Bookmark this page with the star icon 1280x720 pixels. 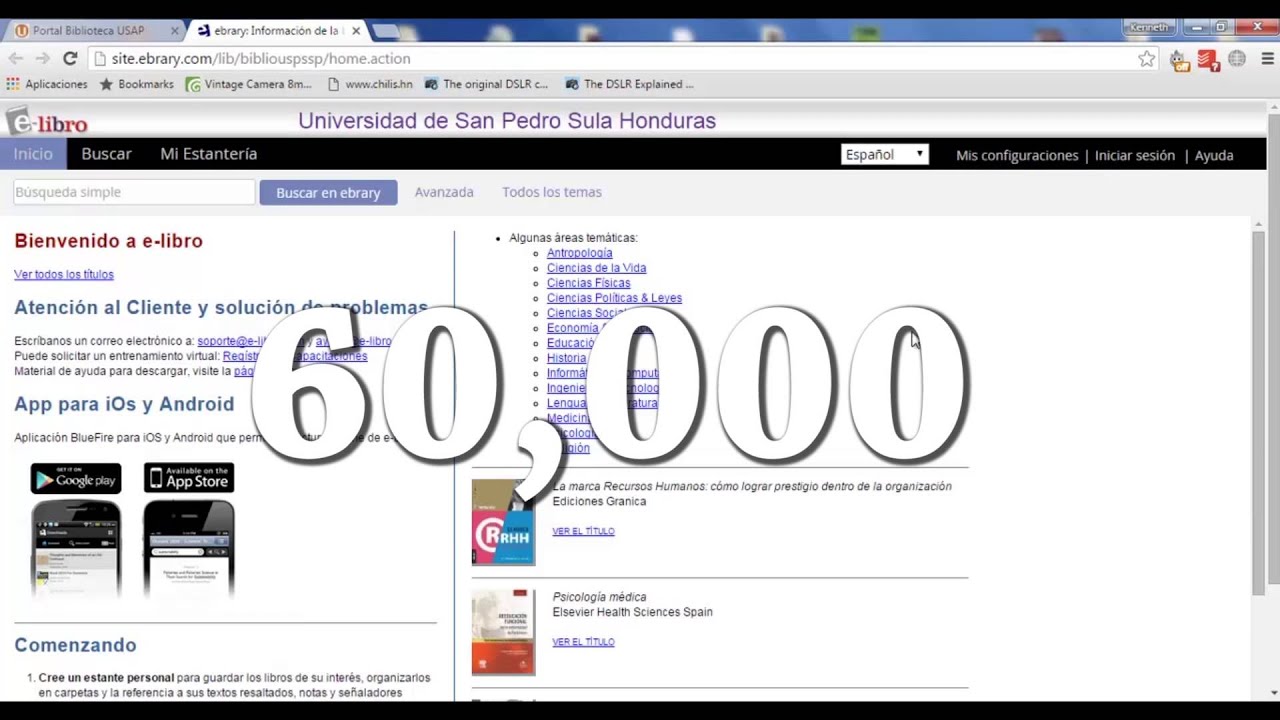pos(1146,59)
